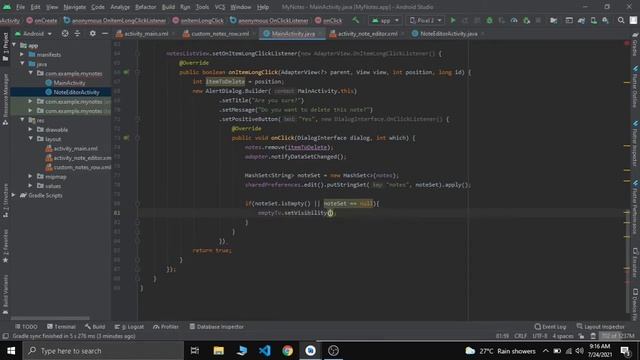The width and height of the screenshot is (640, 360).
Task: Open the Profiler tool window
Action: 166,327
